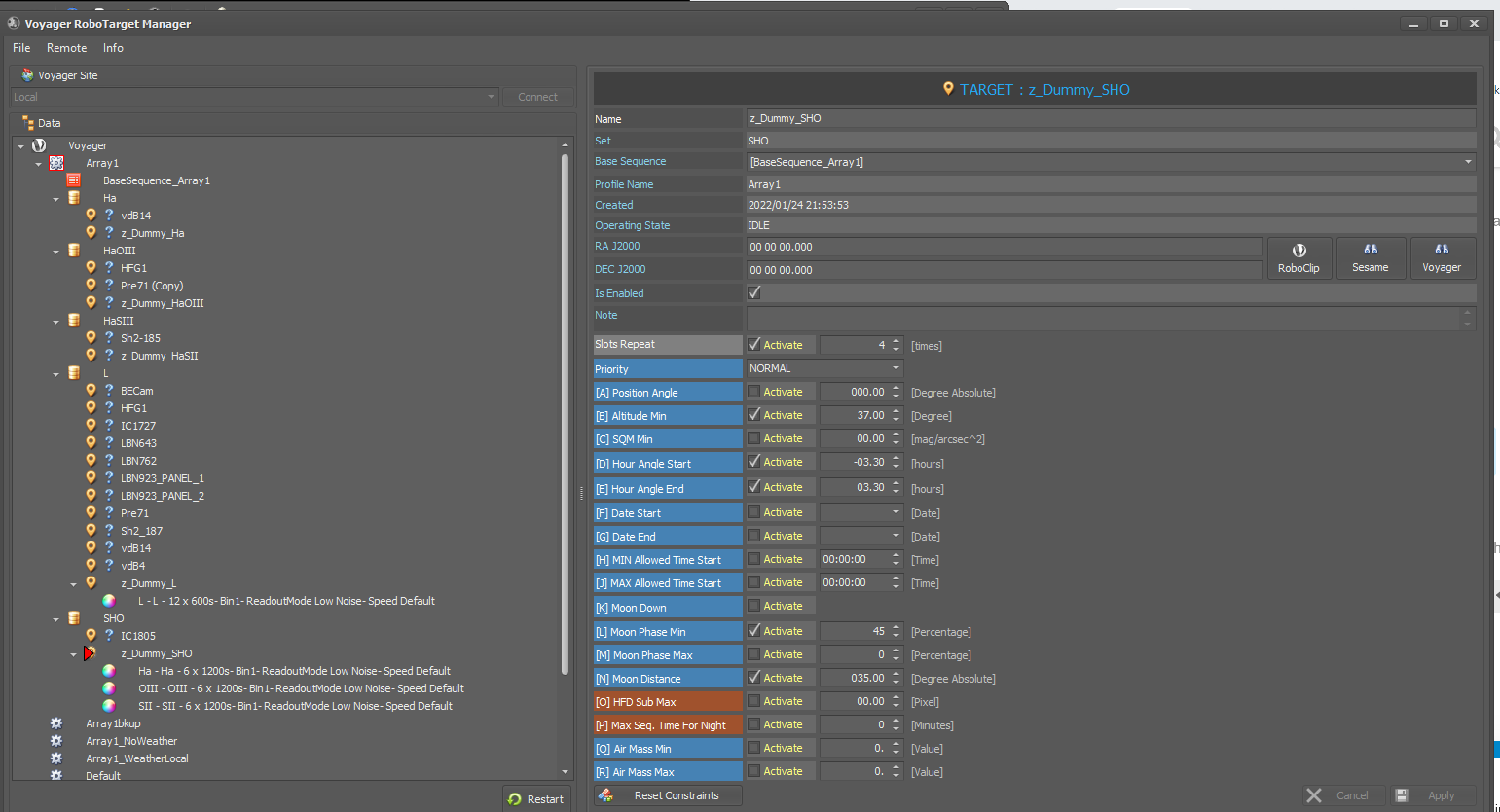Open the Base Sequence dropdown
This screenshot has height=812, width=1500.
[1468, 162]
